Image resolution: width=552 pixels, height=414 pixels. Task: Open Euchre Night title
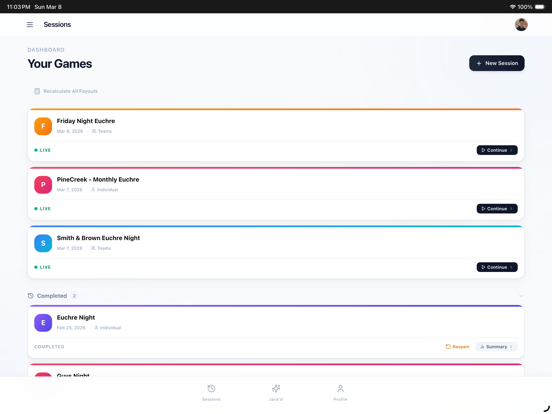click(x=76, y=318)
